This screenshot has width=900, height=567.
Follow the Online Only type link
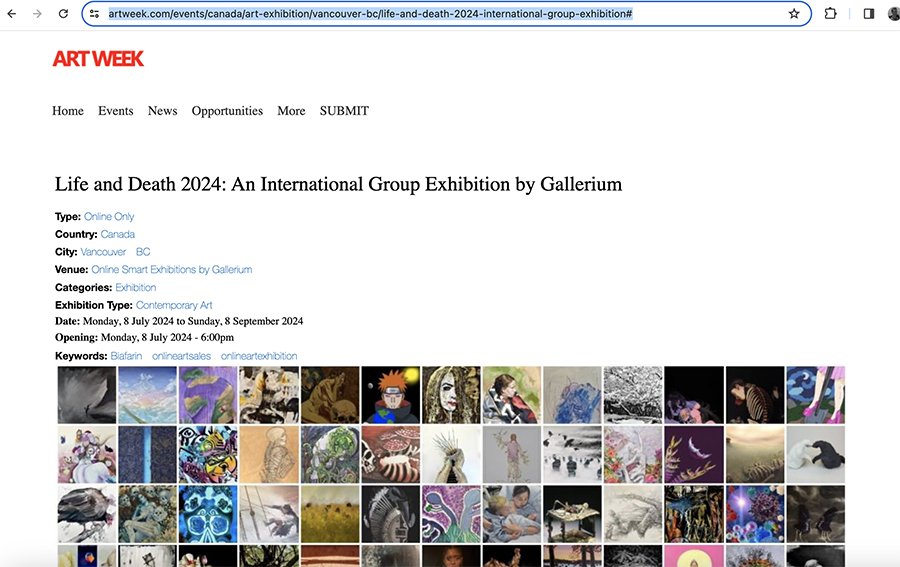(x=109, y=216)
